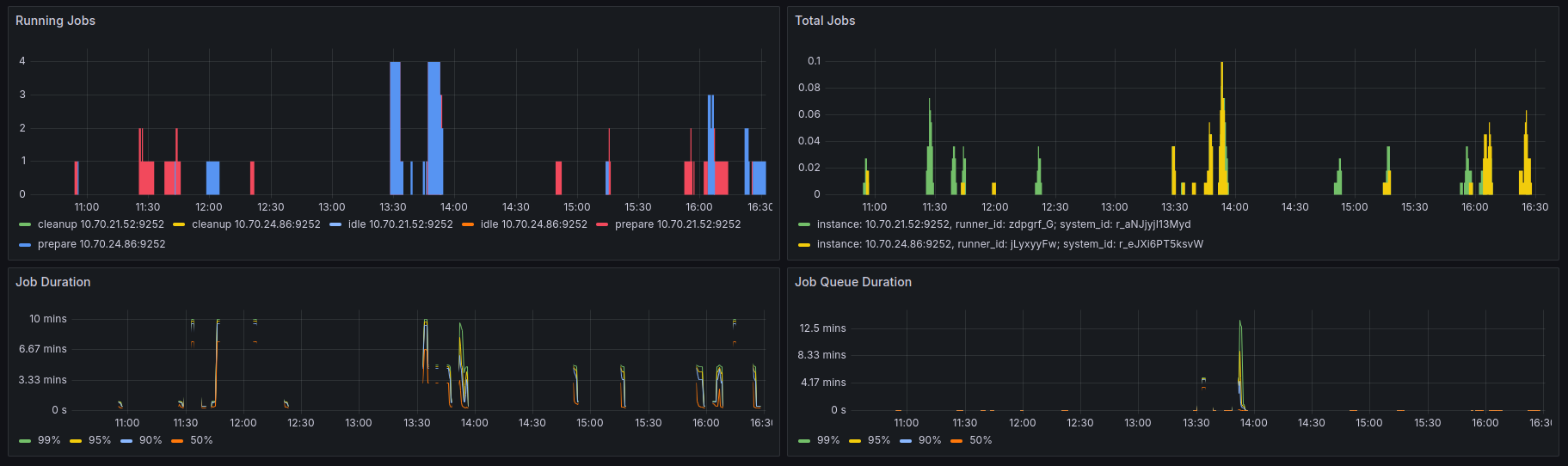The image size is (1568, 466).
Task: Click green 99% swatch in Job Duration legend
Action: click(x=25, y=441)
